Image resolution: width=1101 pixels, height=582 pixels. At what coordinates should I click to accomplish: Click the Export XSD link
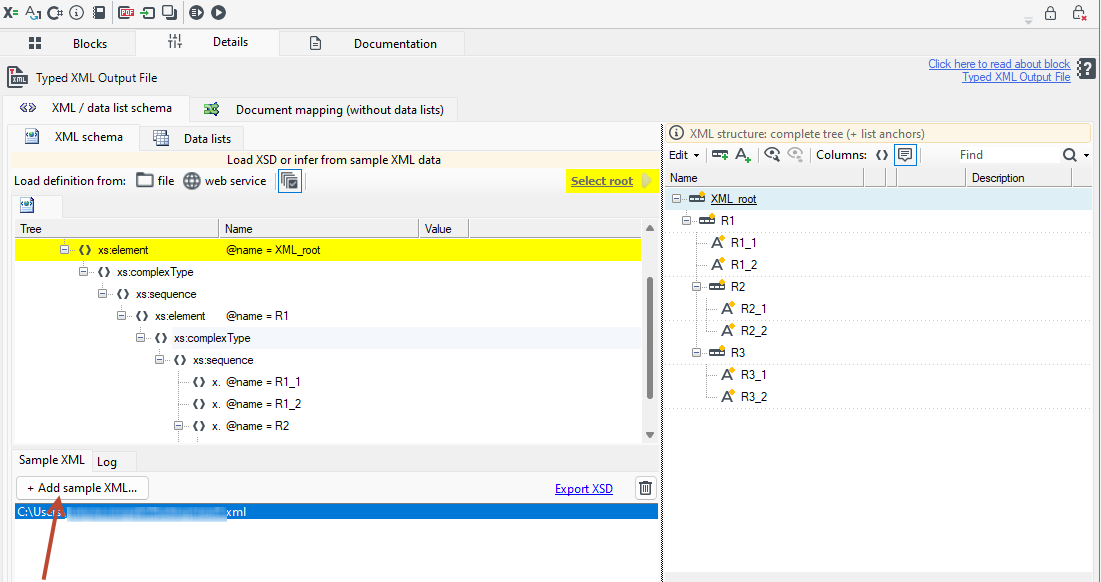coord(584,489)
